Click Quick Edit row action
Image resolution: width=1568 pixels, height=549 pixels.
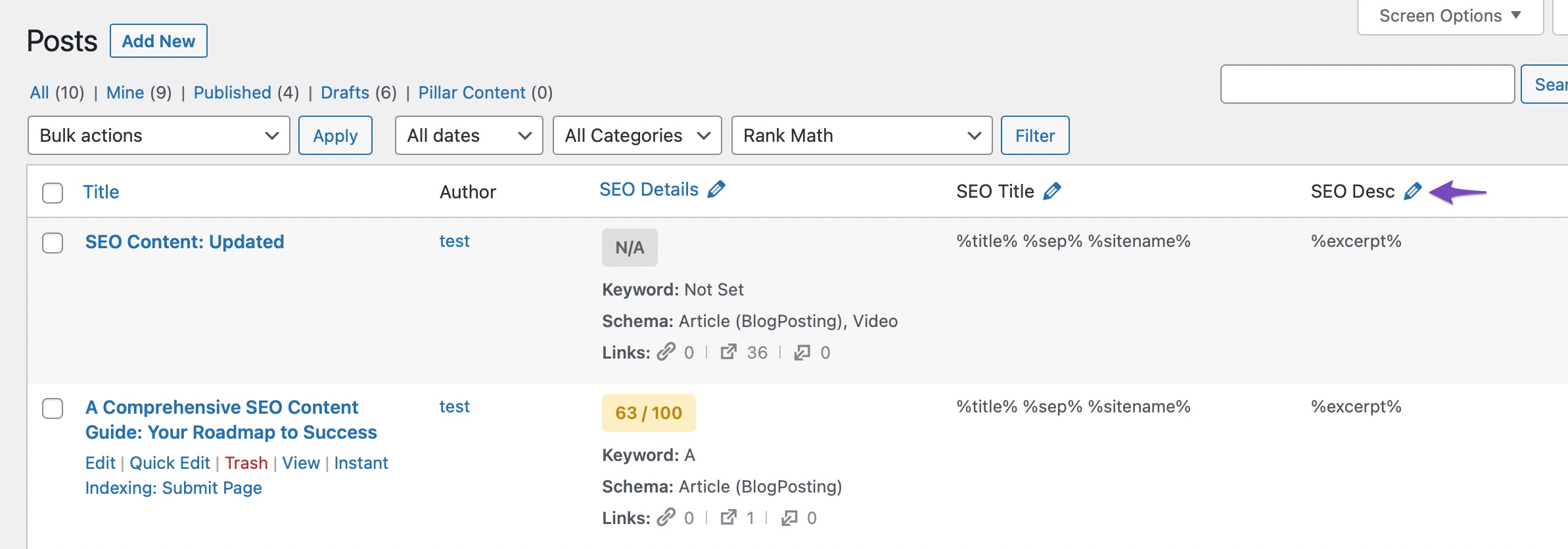click(x=170, y=463)
